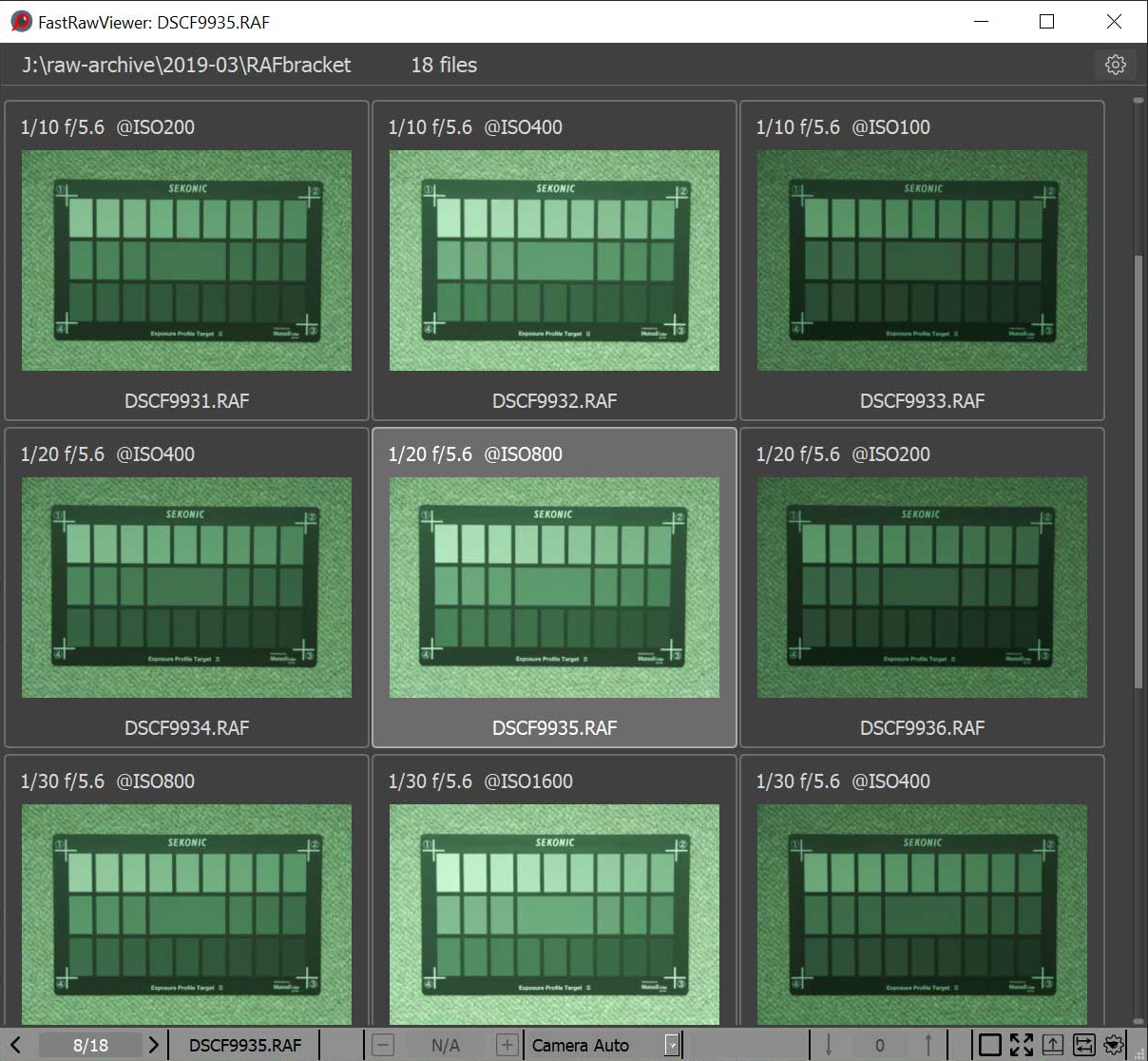
Task: Lower rating with the down arrow
Action: point(829,1045)
